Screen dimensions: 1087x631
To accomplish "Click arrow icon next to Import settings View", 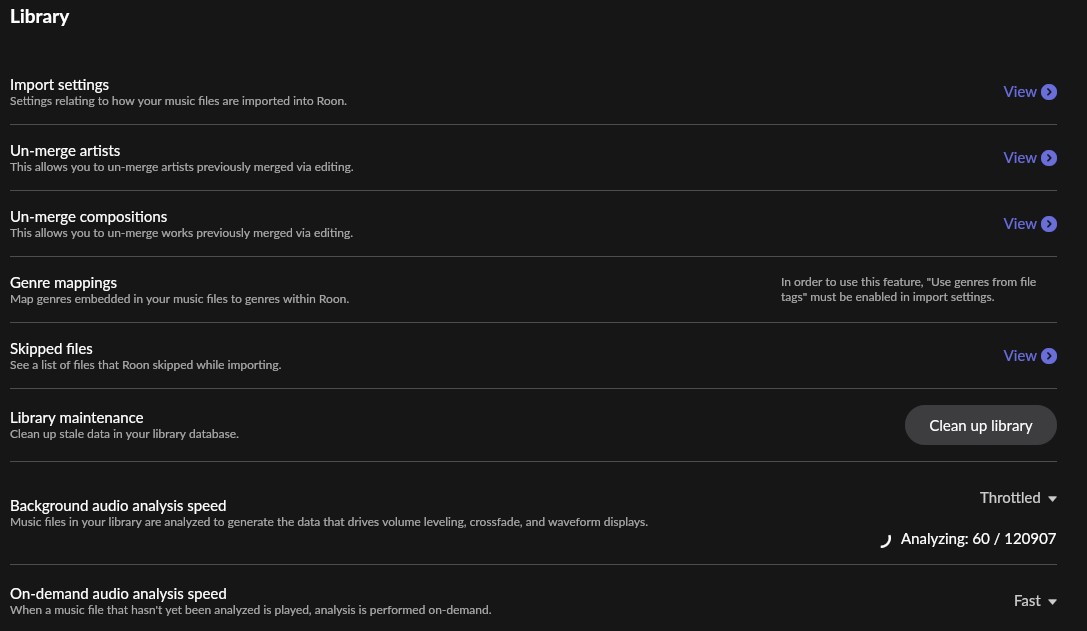I will coord(1049,92).
